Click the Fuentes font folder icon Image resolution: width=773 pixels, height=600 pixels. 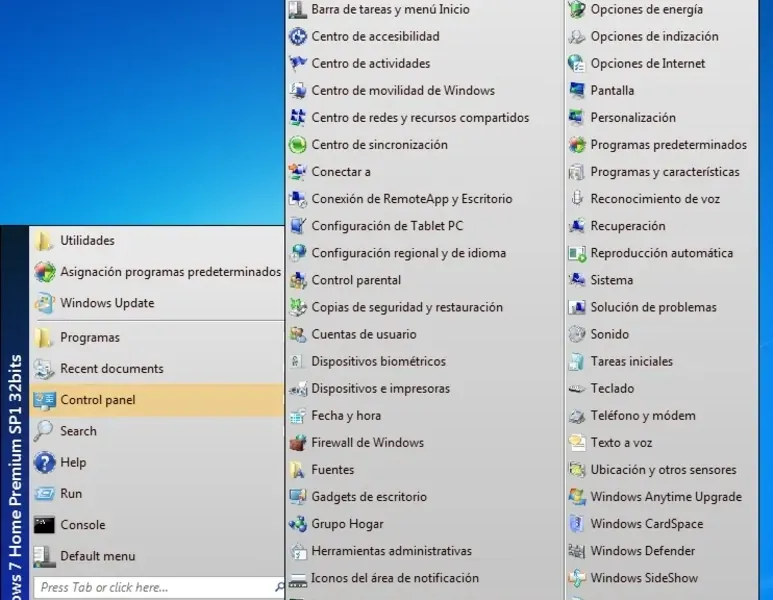298,470
